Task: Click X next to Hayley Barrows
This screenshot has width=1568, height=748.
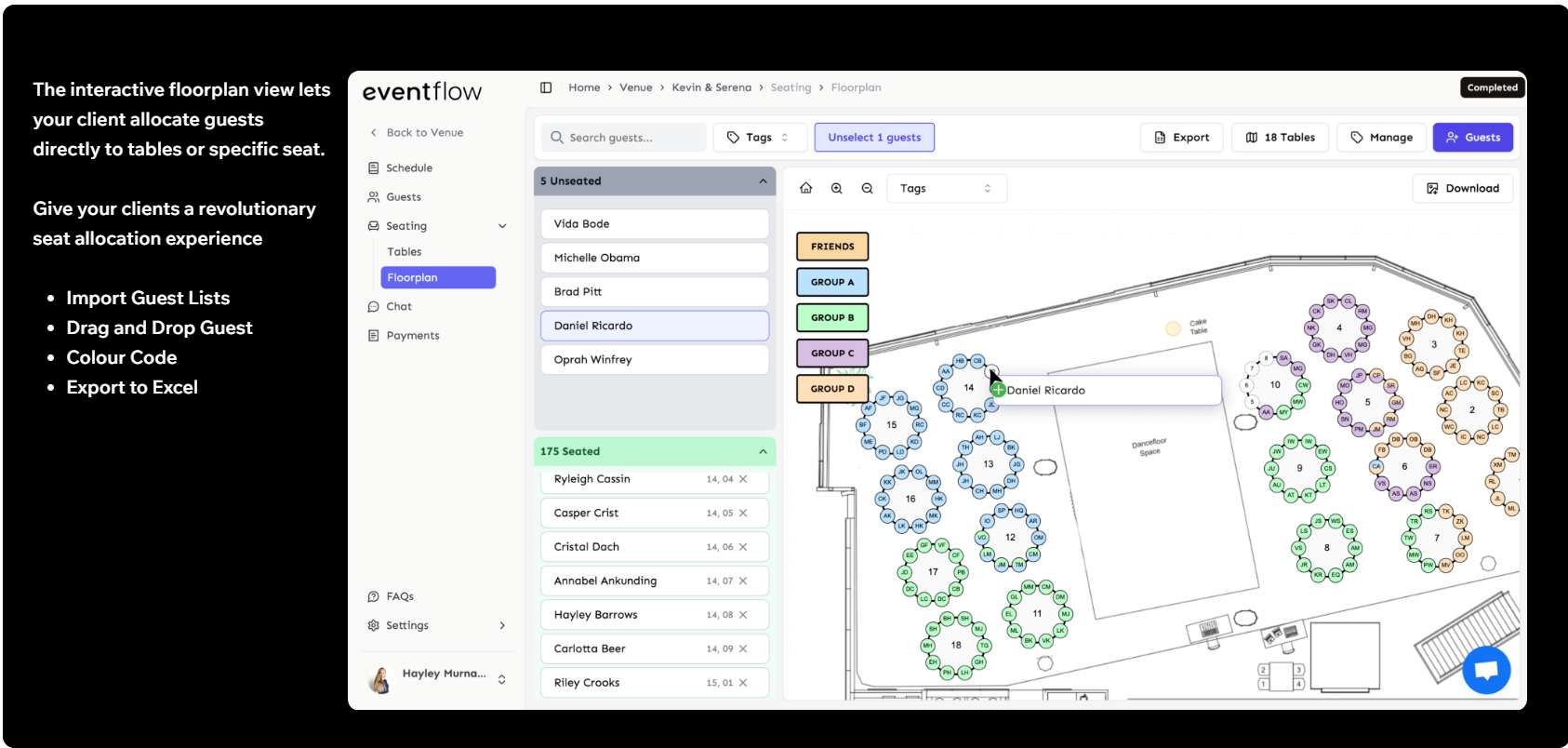Action: pyautogui.click(x=743, y=615)
